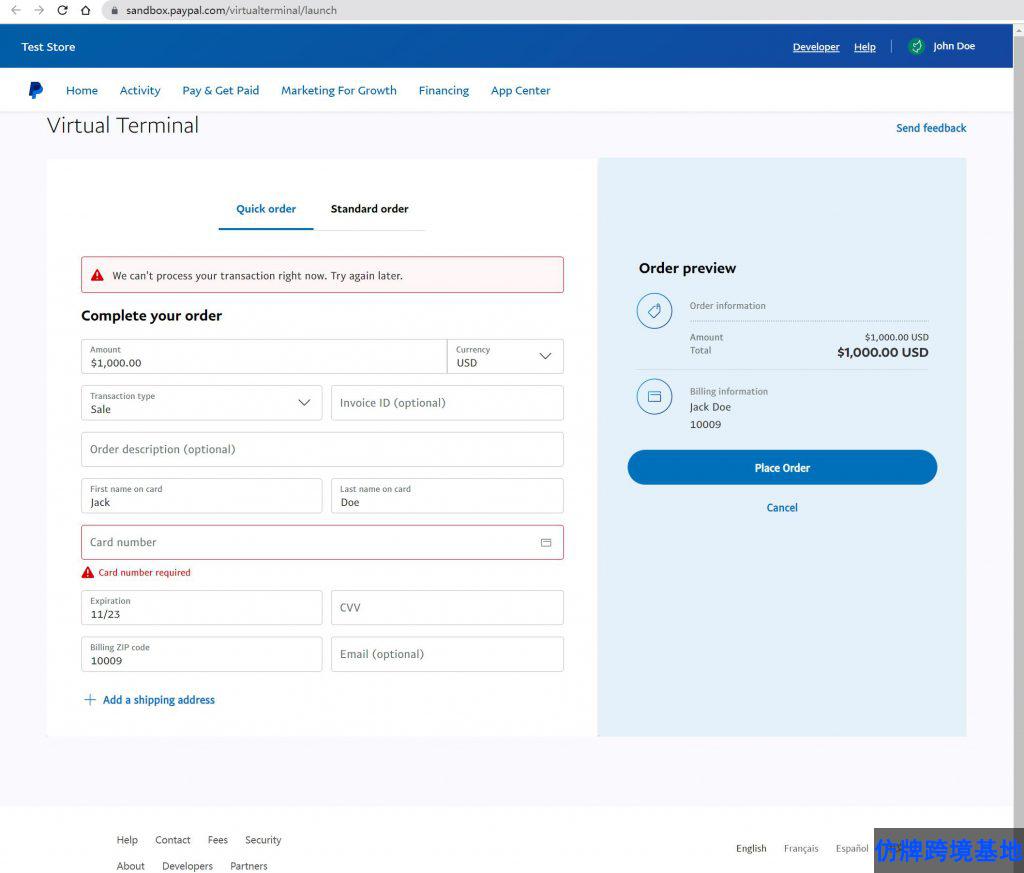Click the Invoice ID optional field
Image resolution: width=1024 pixels, height=873 pixels.
pyautogui.click(x=447, y=403)
